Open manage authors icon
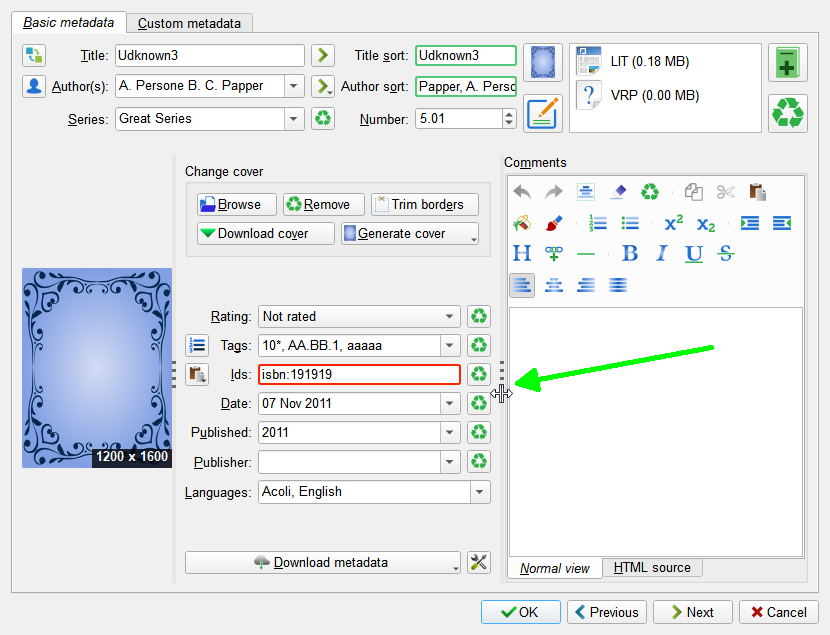830x635 pixels. (34, 86)
